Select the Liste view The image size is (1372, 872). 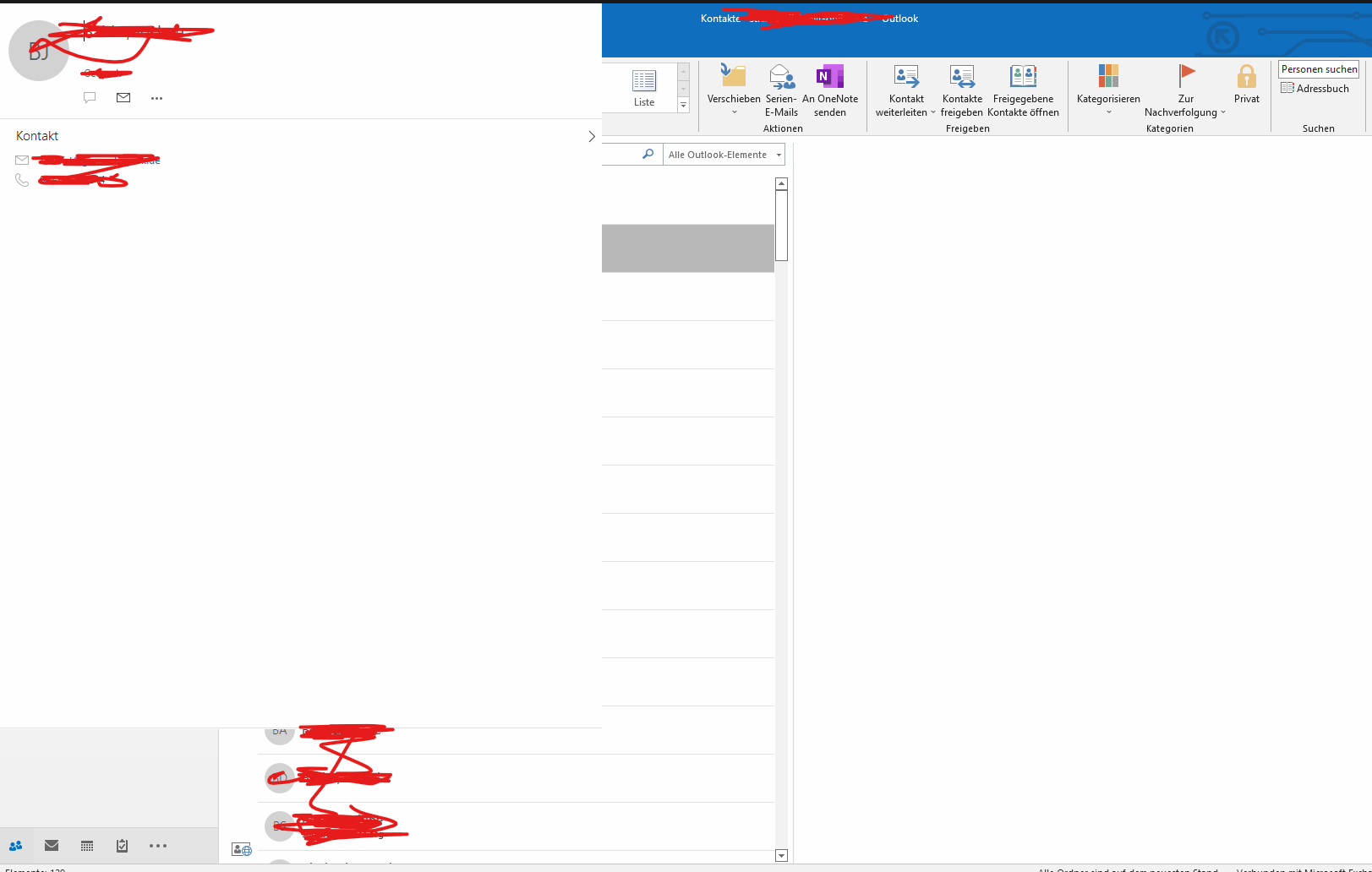point(644,88)
